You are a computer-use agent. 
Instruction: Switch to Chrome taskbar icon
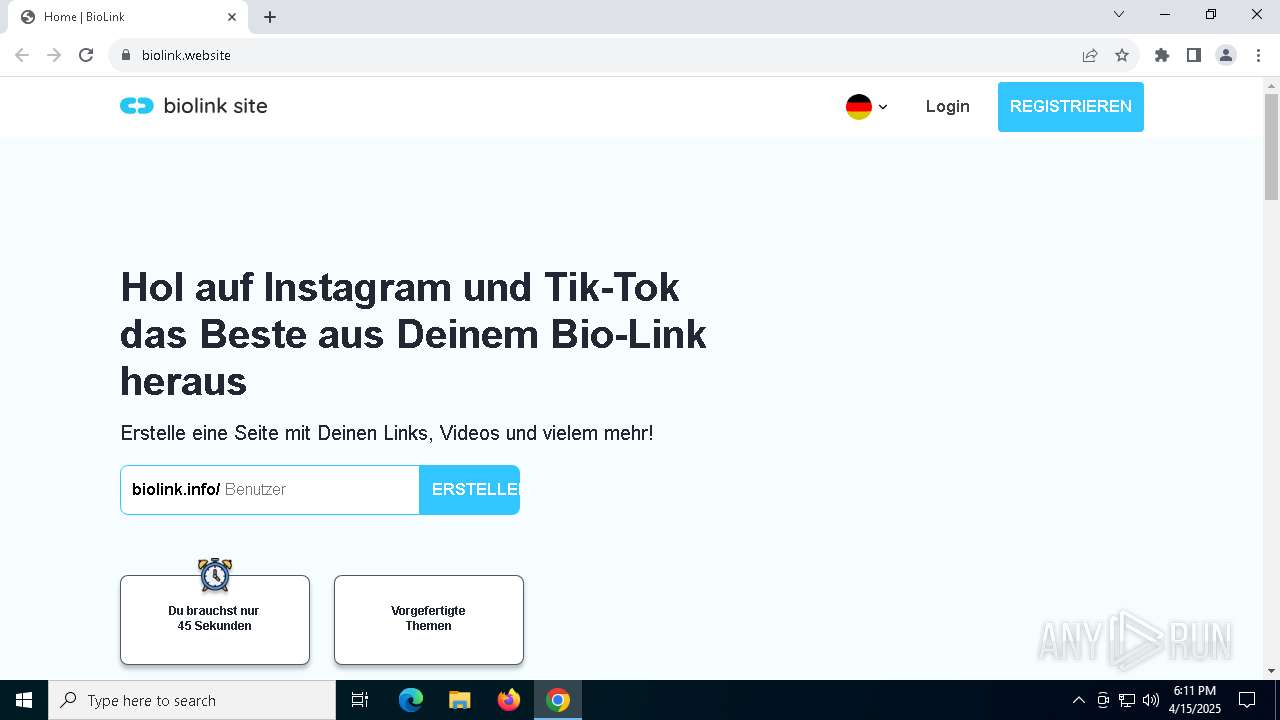[558, 700]
